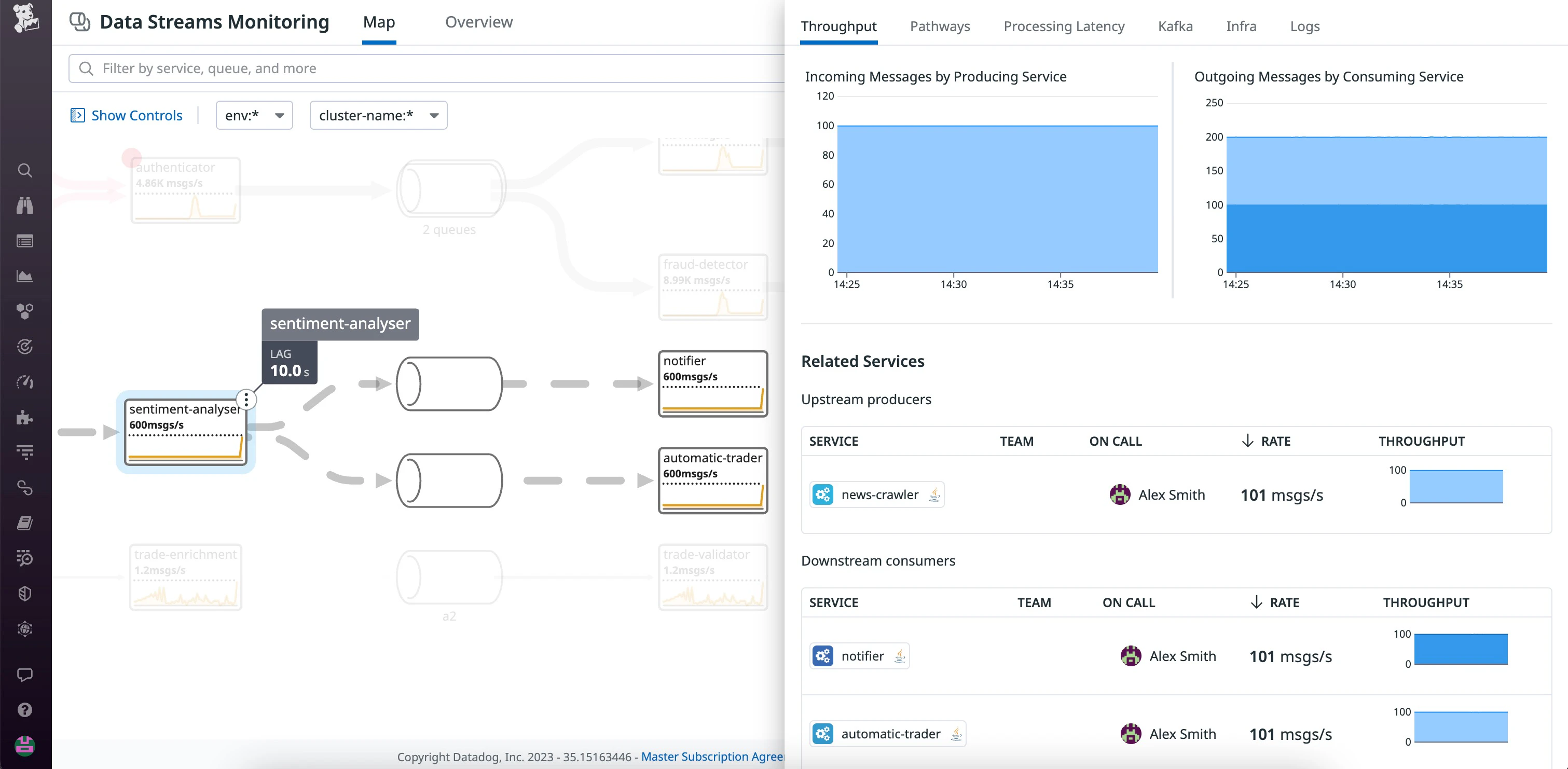The height and width of the screenshot is (769, 1568).
Task: Open the env:* filter dropdown
Action: pos(254,115)
